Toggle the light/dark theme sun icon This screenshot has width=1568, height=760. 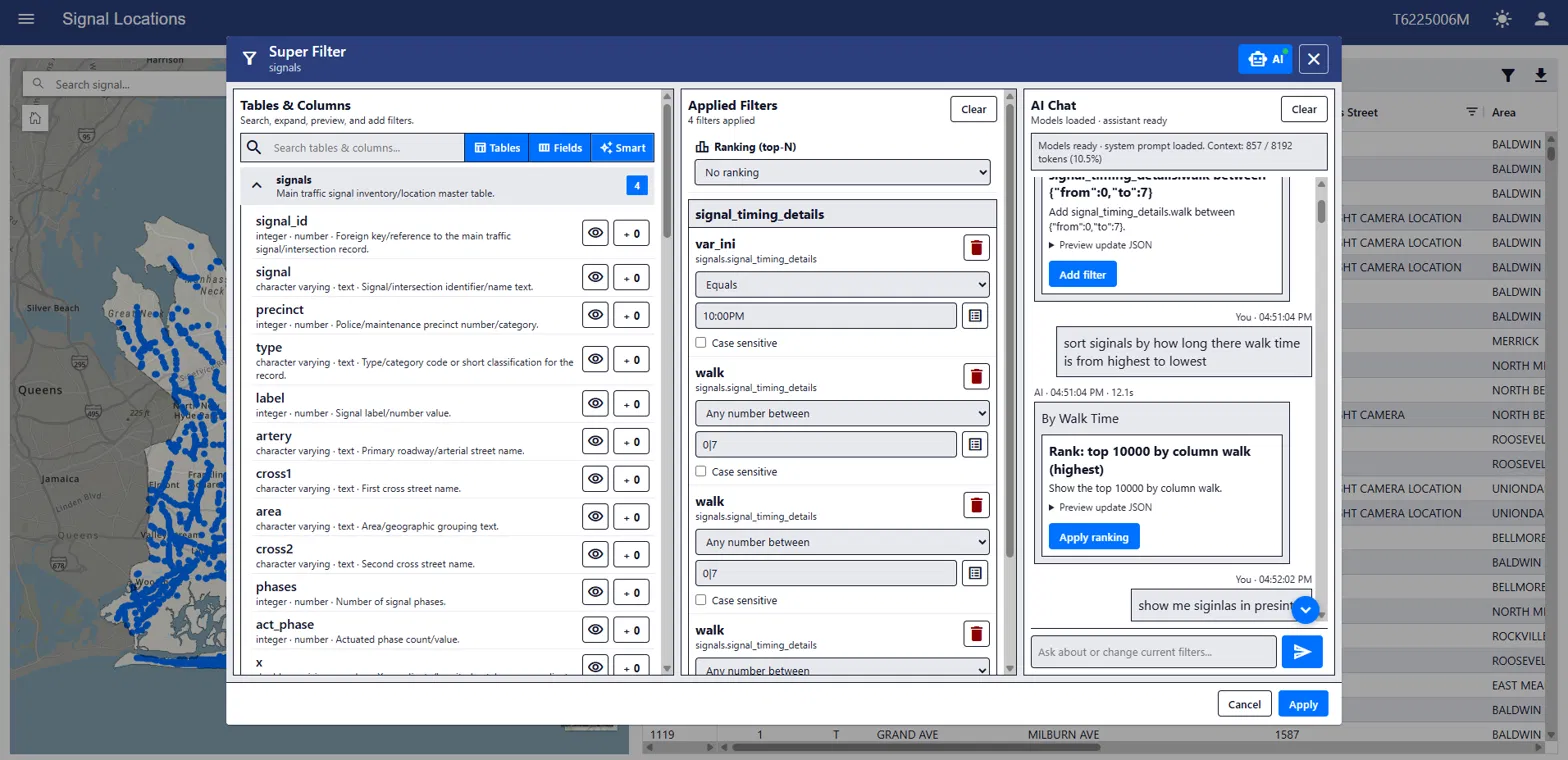tap(1502, 19)
